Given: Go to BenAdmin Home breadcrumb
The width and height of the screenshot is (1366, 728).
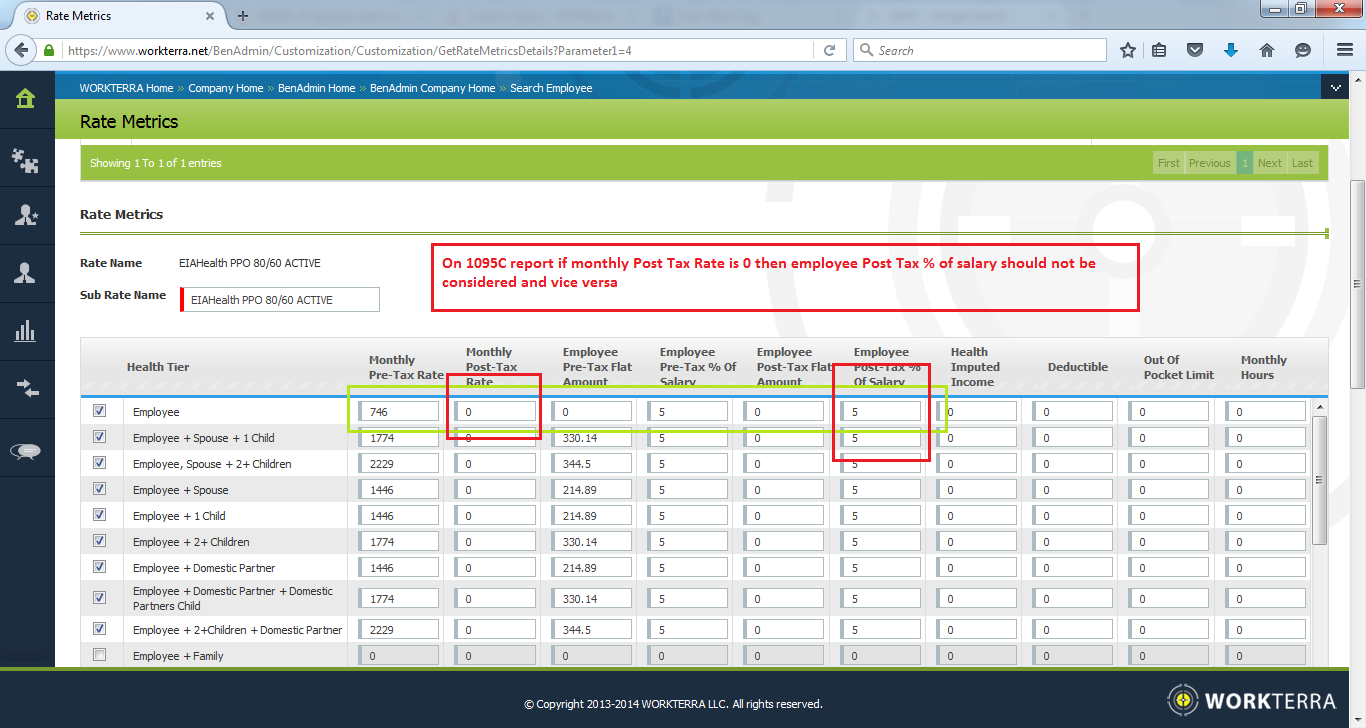Looking at the screenshot, I should (316, 88).
